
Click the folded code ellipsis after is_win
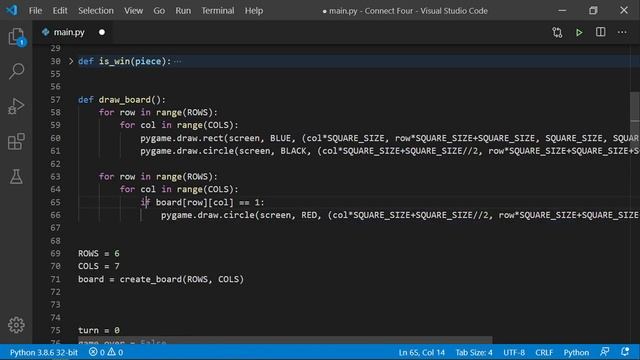[x=177, y=62]
